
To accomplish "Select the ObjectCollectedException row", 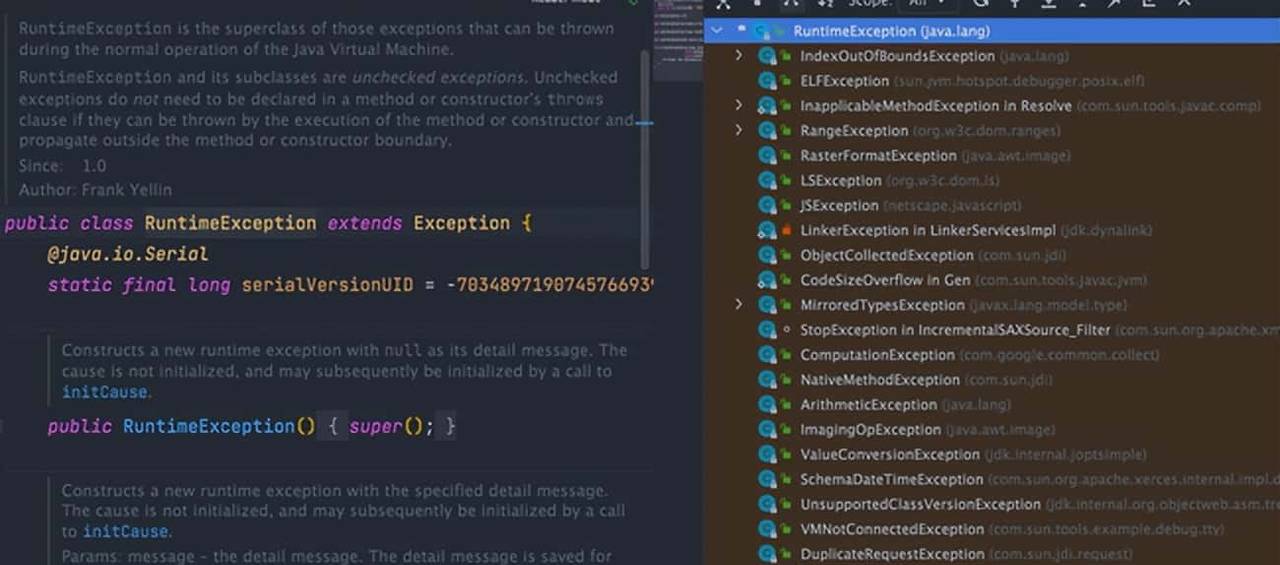I will (x=991, y=255).
